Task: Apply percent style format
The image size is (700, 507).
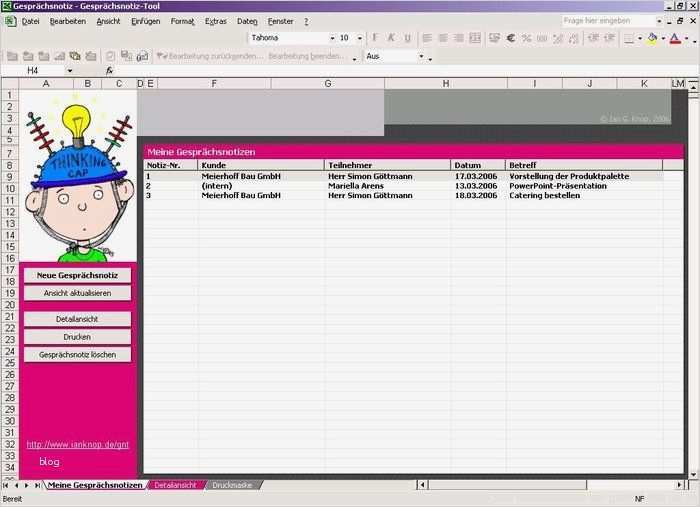Action: [x=526, y=38]
